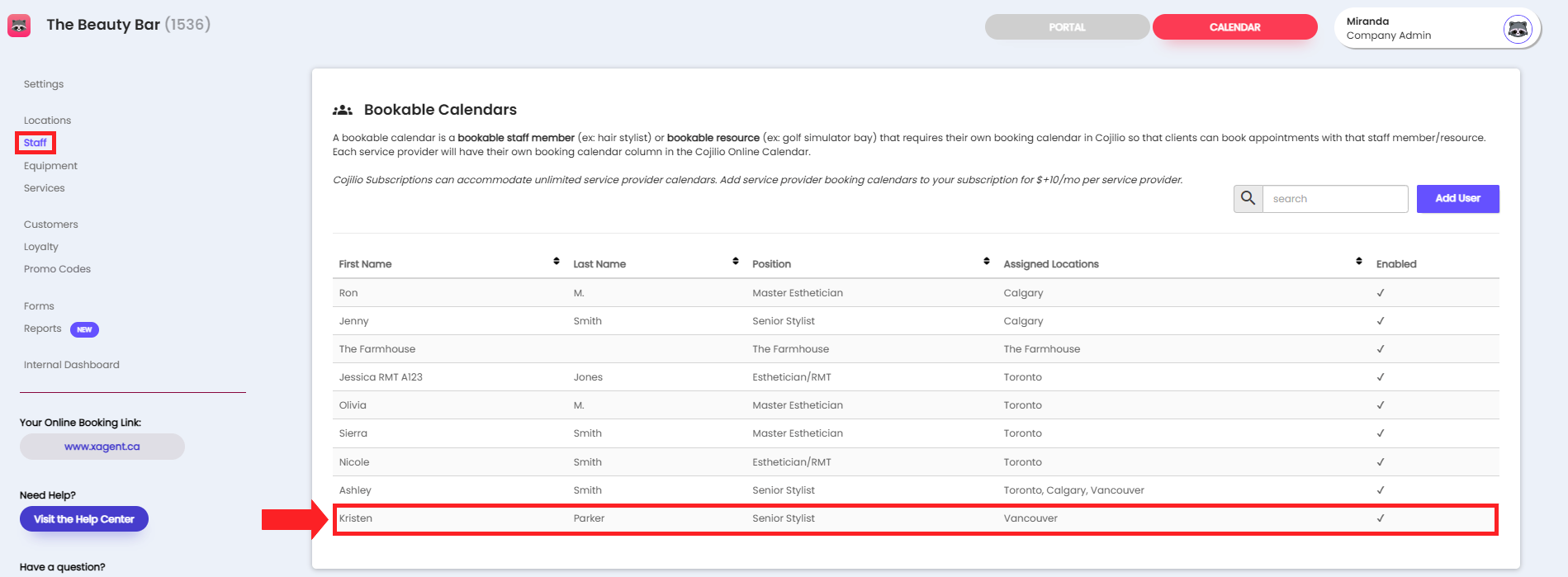Click Jessica RMT A123 name
The width and height of the screenshot is (1568, 577).
381,377
